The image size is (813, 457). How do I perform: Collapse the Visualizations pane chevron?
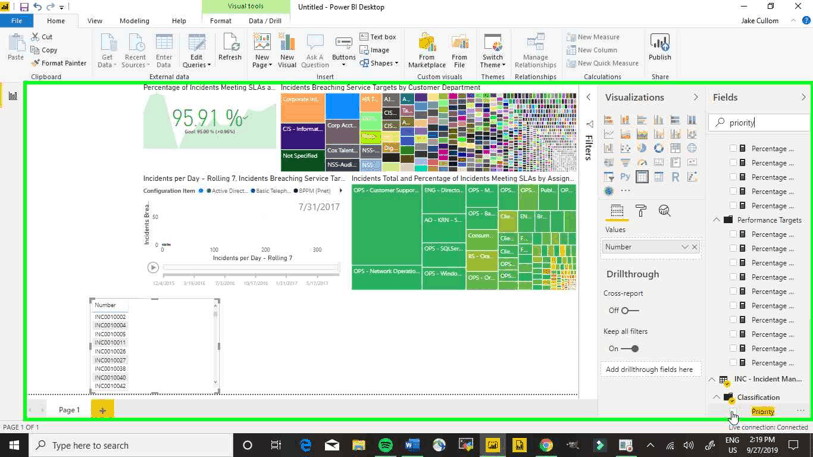[x=696, y=98]
